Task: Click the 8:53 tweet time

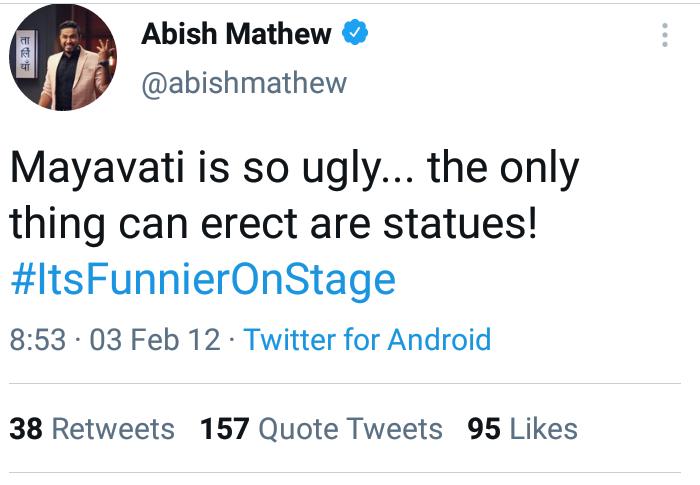Action: tap(37, 339)
